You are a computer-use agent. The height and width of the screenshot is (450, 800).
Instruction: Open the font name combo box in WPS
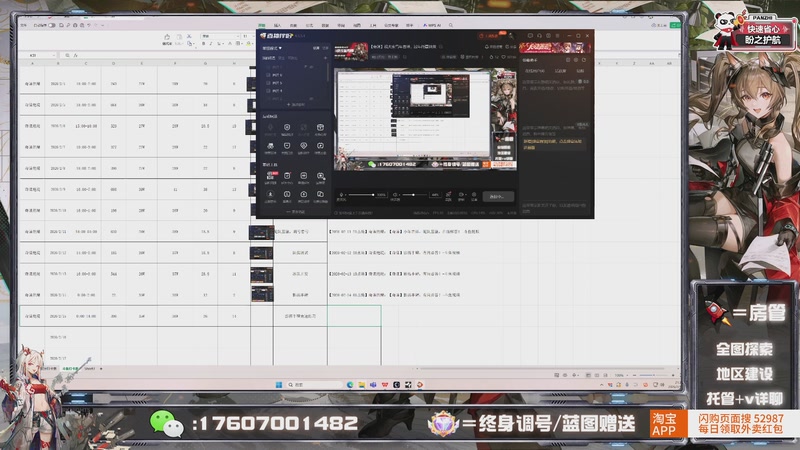pos(220,36)
